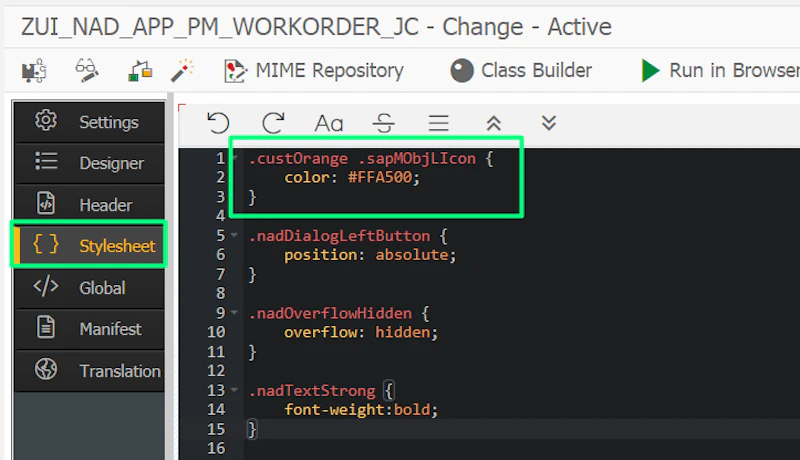This screenshot has width=800, height=460.
Task: Click the puzzle piece toolbar icon
Action: [x=34, y=70]
